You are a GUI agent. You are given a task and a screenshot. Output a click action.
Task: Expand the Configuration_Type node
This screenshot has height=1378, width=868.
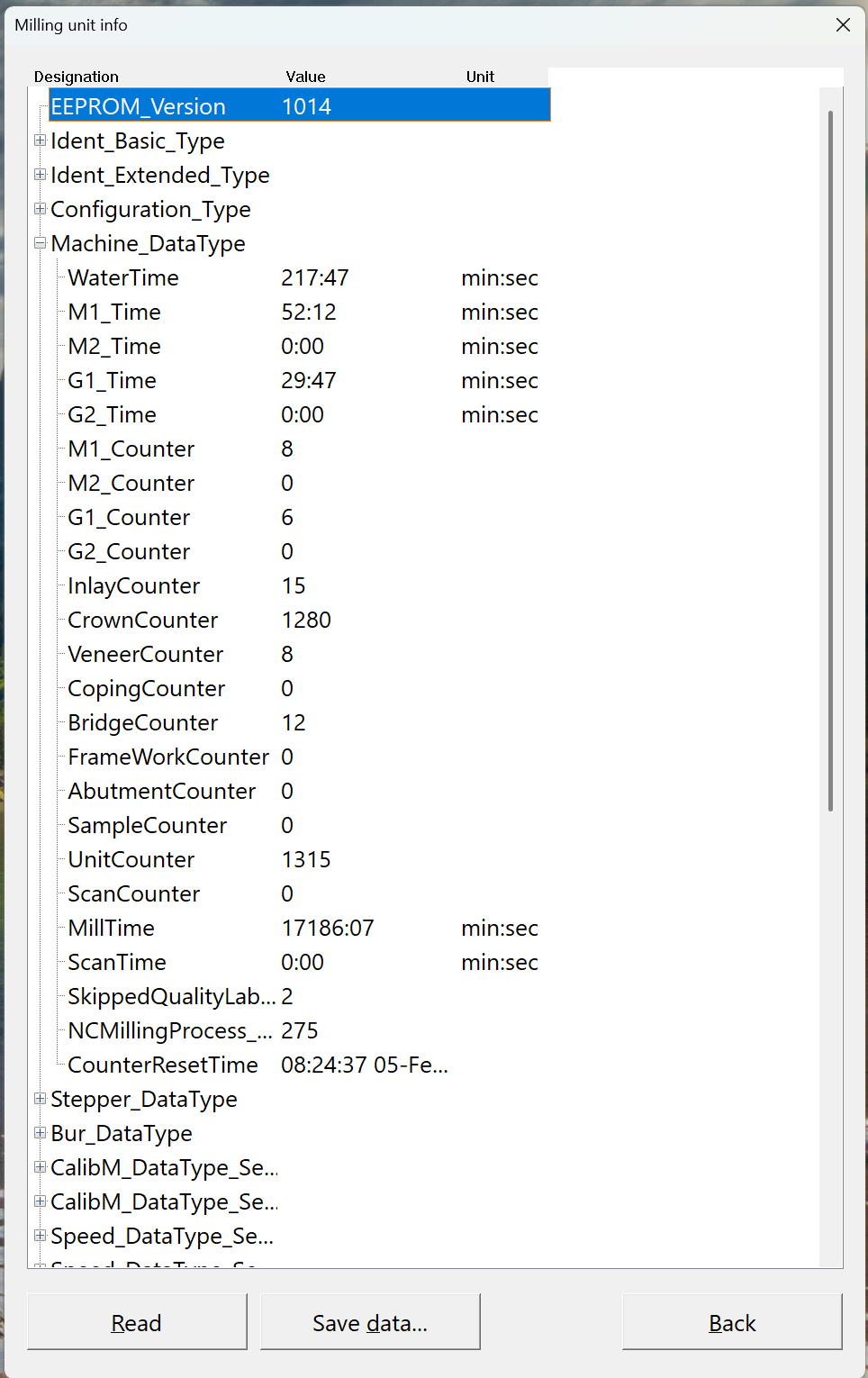40,208
